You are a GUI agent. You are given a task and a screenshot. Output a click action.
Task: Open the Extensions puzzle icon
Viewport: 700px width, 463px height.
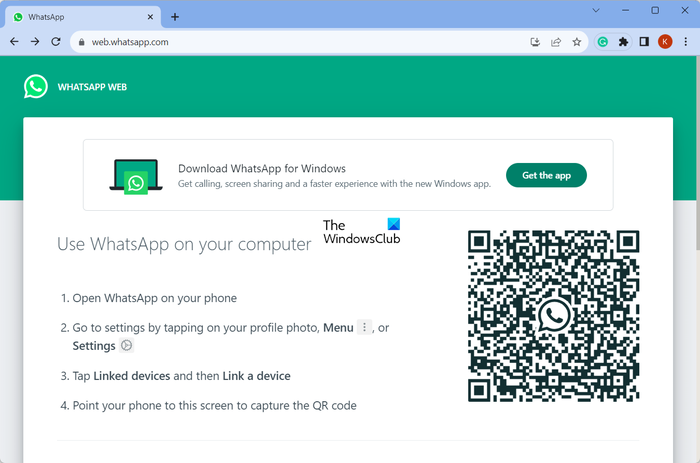[x=623, y=42]
